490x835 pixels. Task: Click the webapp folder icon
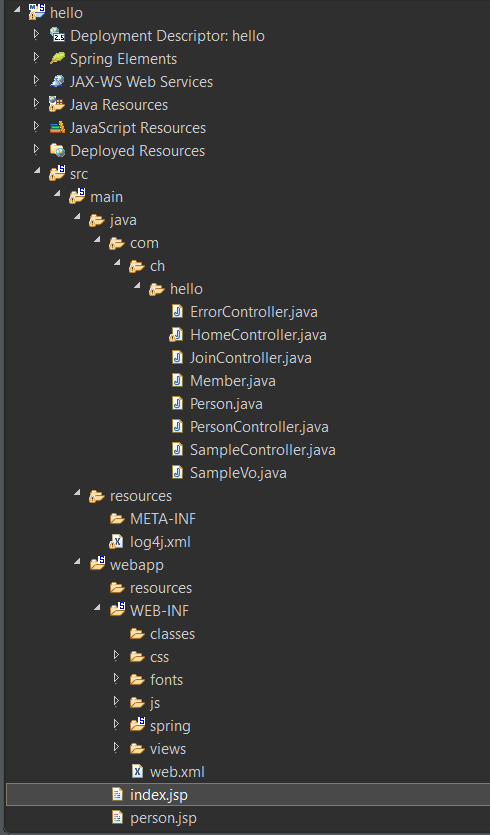(97, 564)
